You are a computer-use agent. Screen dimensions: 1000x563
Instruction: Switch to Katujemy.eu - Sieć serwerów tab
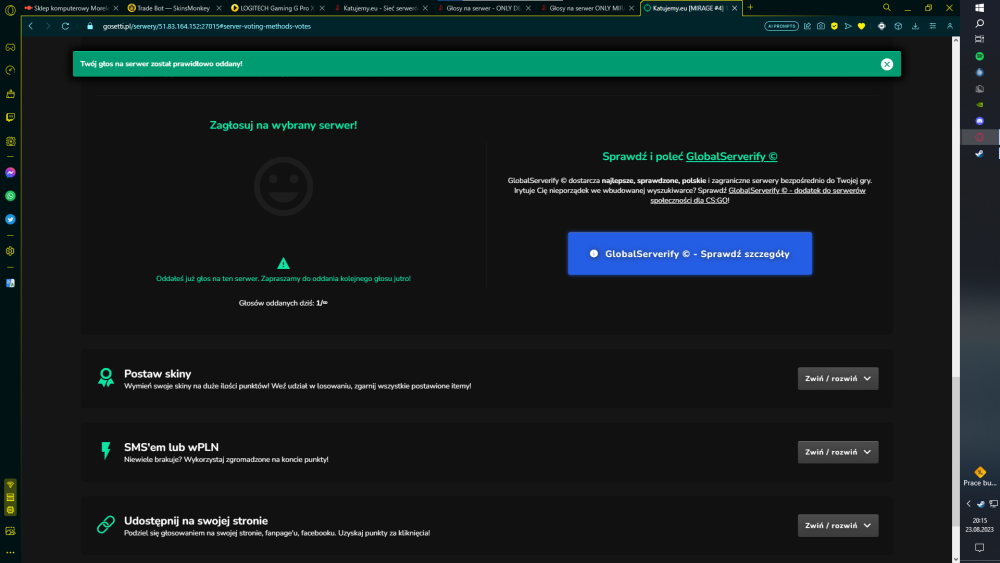(380, 8)
